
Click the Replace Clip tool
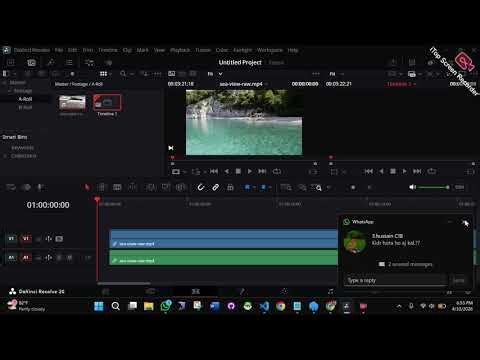click(x=181, y=187)
